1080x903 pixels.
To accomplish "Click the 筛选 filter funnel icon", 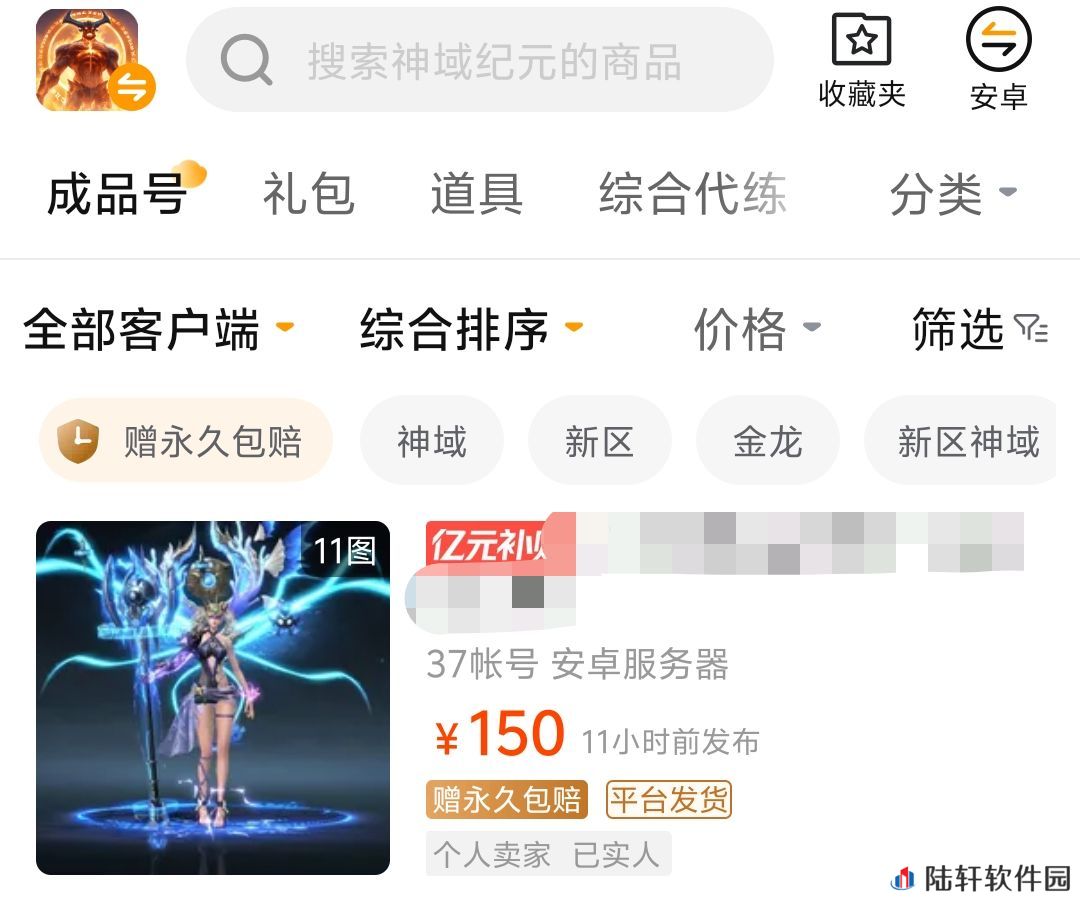I will click(x=1031, y=328).
